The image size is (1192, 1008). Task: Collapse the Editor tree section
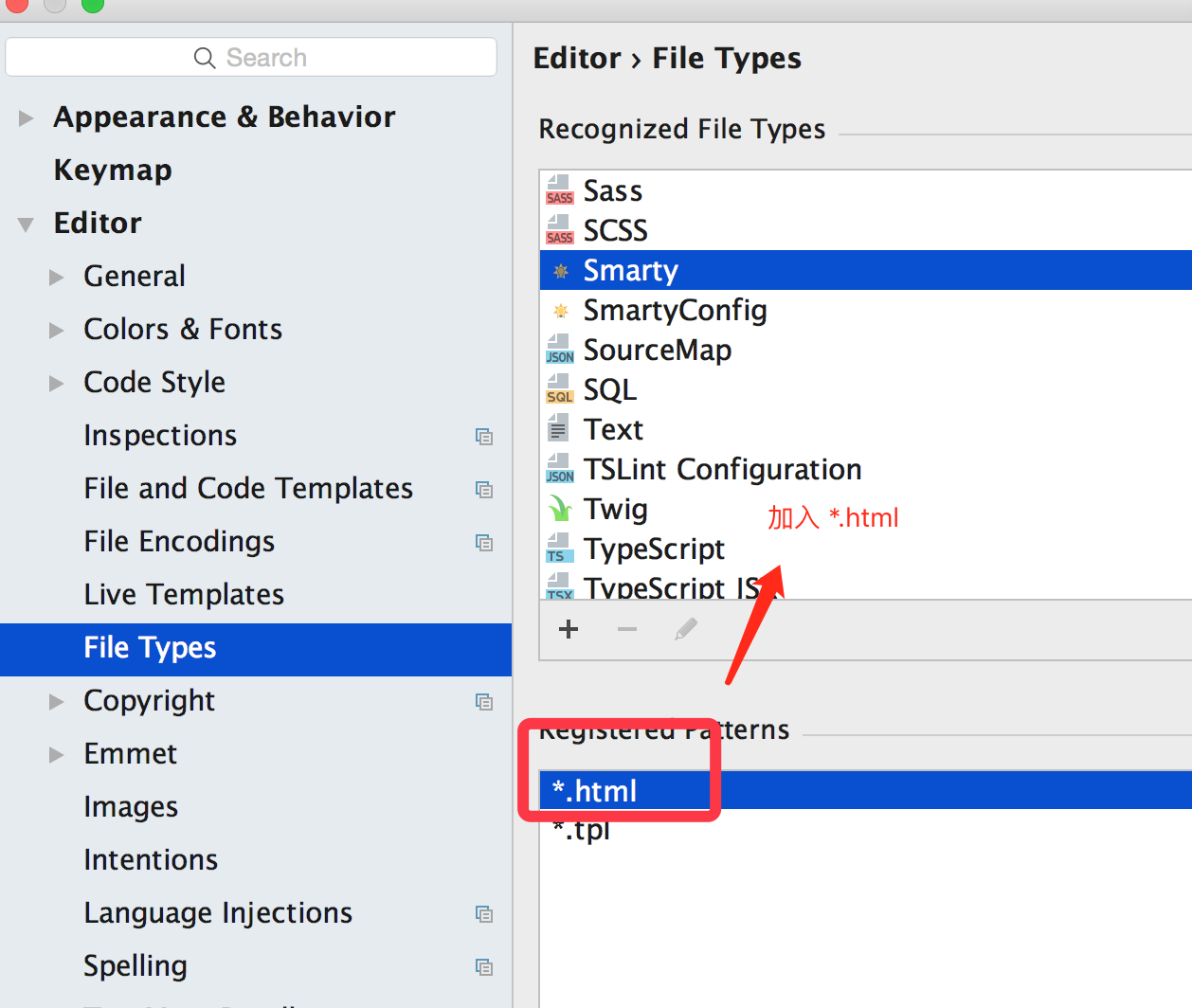[x=27, y=225]
